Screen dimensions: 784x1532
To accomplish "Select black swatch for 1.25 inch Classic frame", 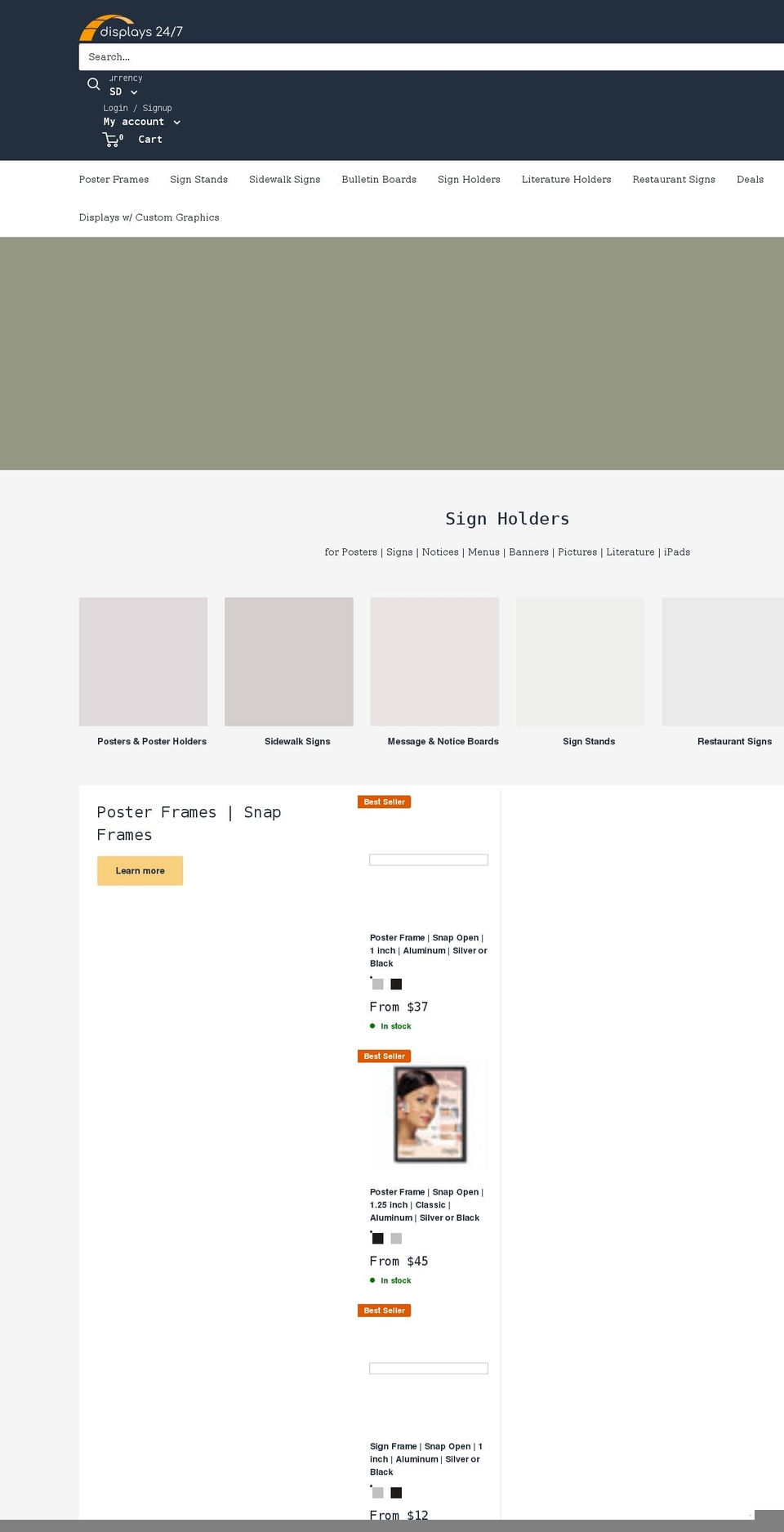I will (378, 1239).
